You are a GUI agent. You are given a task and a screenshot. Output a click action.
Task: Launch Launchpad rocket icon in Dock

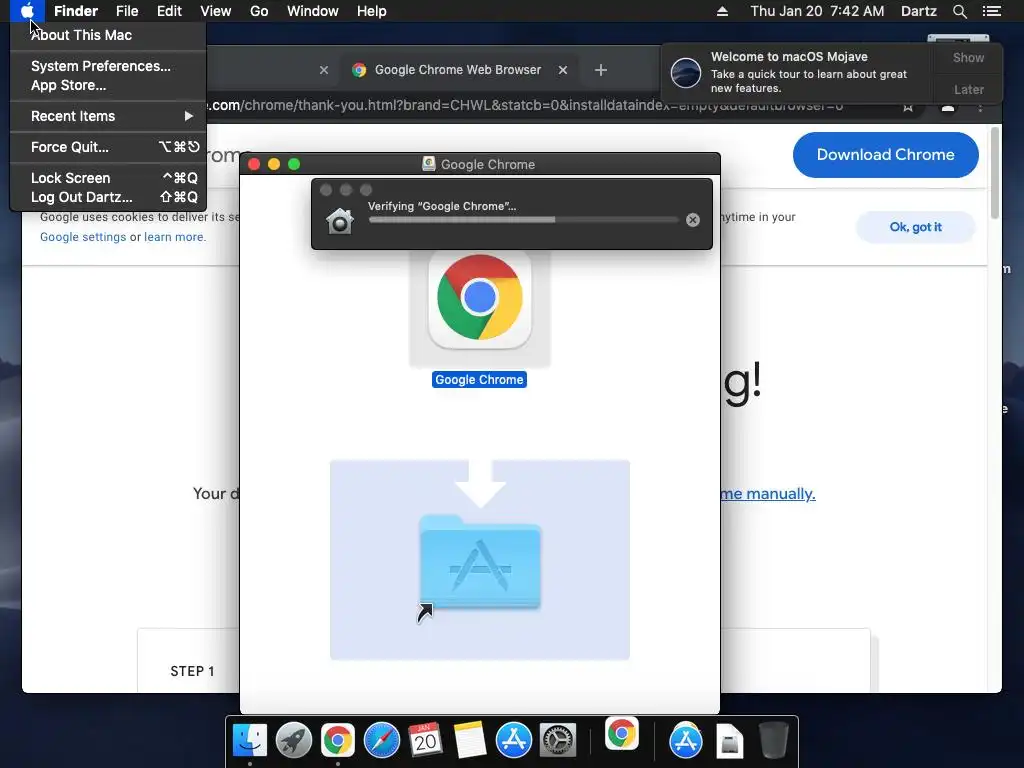[294, 740]
